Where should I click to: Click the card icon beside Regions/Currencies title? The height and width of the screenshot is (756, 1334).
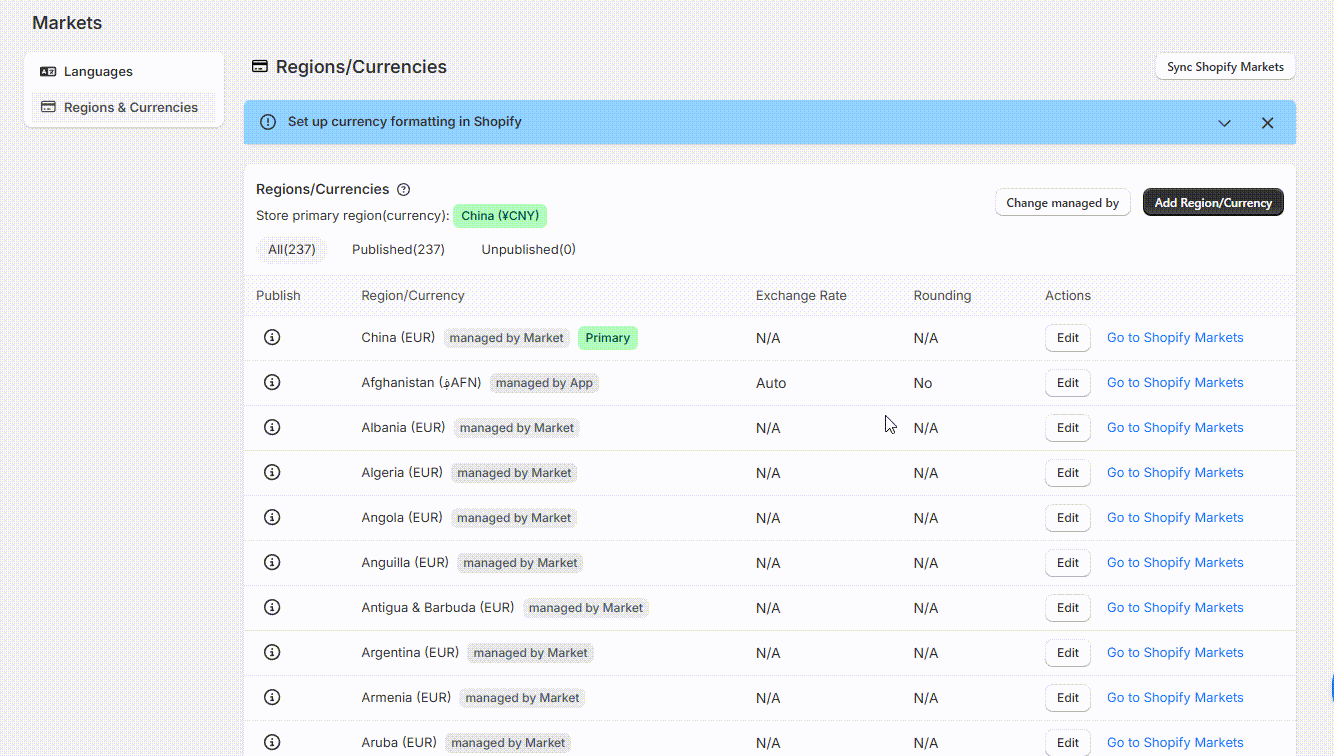tap(260, 67)
